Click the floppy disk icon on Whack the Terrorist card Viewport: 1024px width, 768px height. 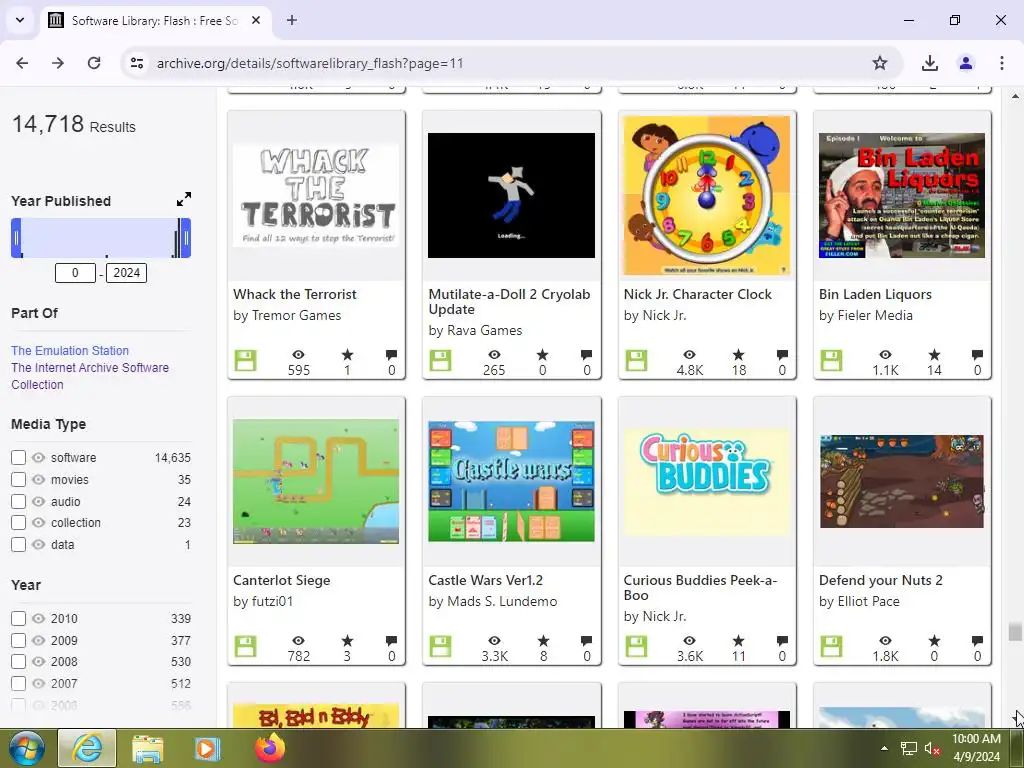pos(246,360)
